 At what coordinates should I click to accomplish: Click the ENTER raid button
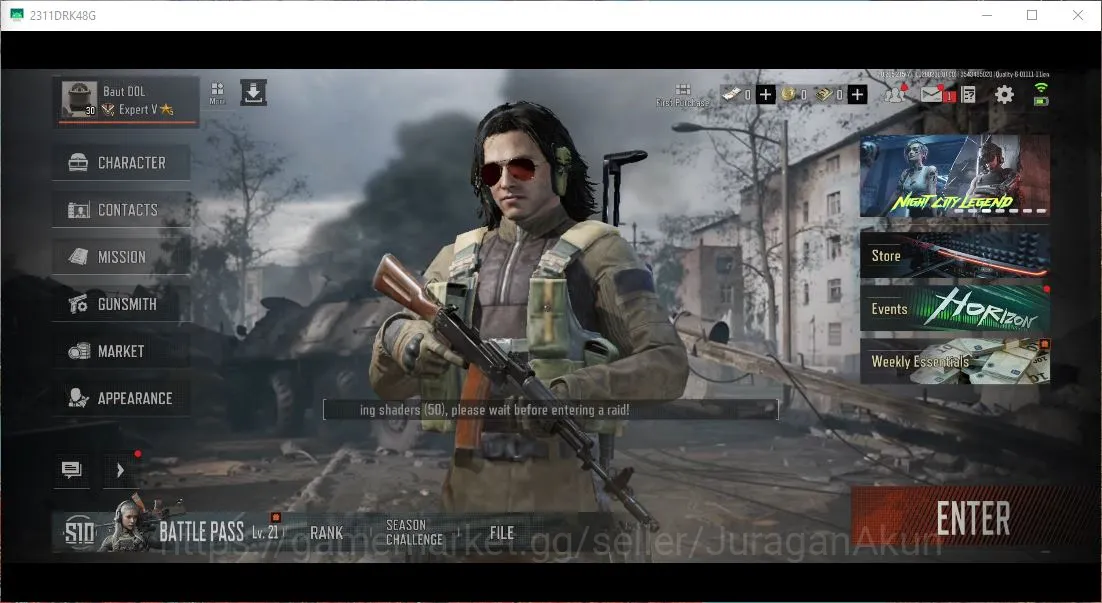point(973,519)
